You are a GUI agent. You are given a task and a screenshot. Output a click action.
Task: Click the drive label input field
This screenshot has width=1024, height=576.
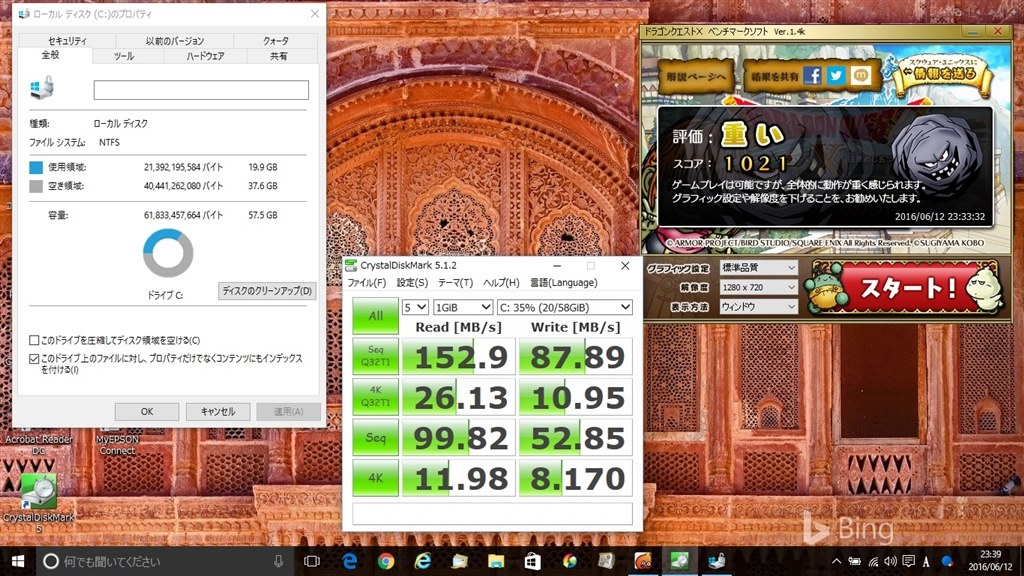point(201,90)
